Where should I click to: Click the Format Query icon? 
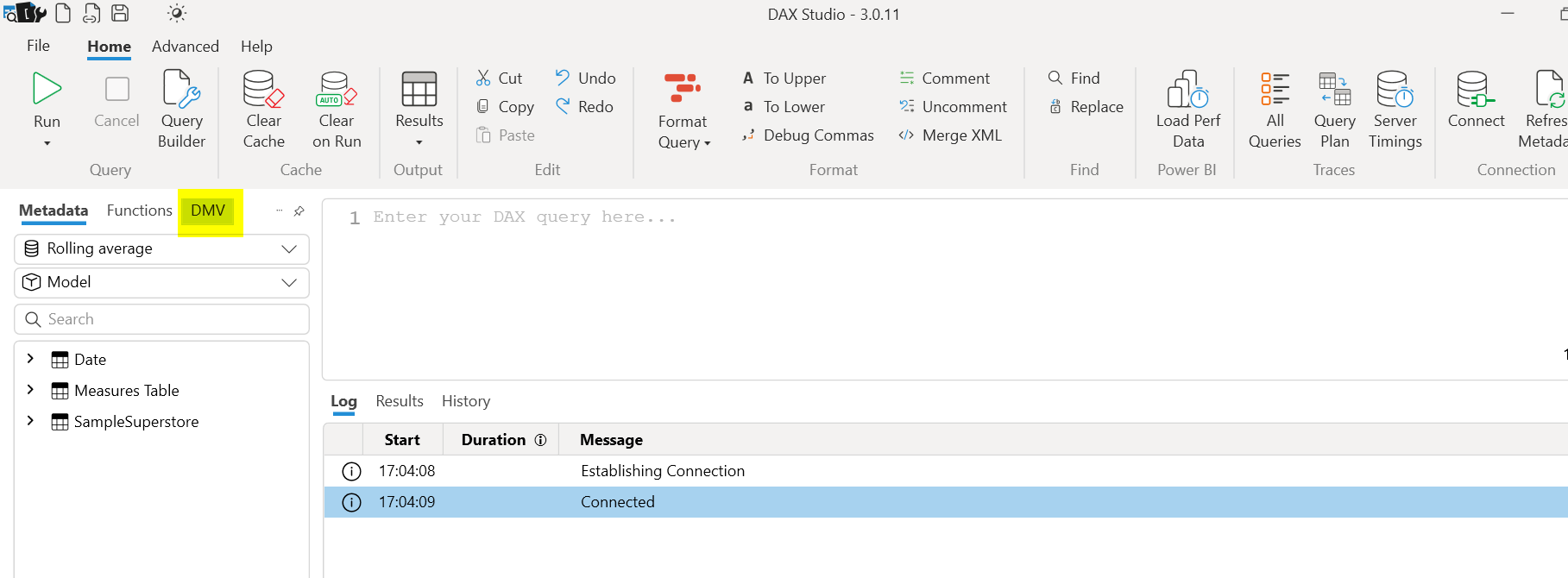tap(682, 88)
